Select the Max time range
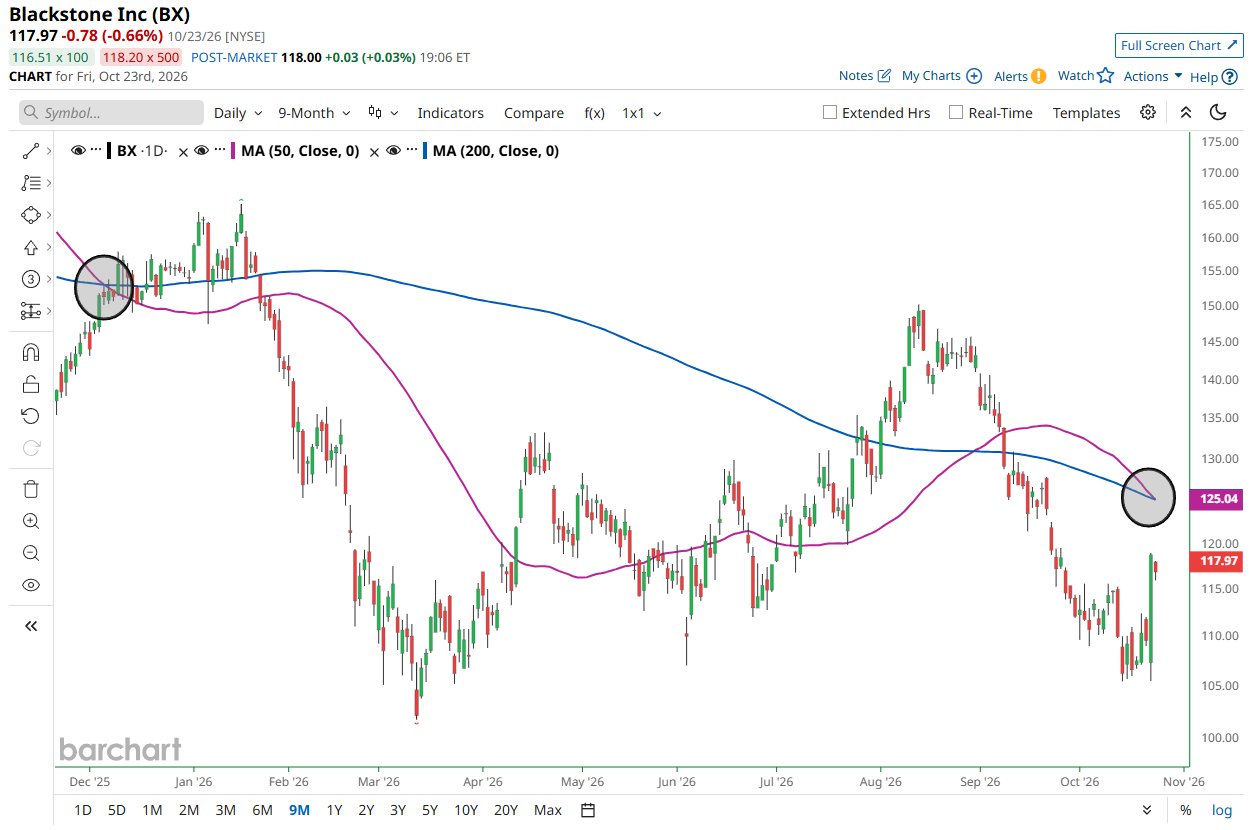This screenshot has width=1253, height=830. point(547,810)
